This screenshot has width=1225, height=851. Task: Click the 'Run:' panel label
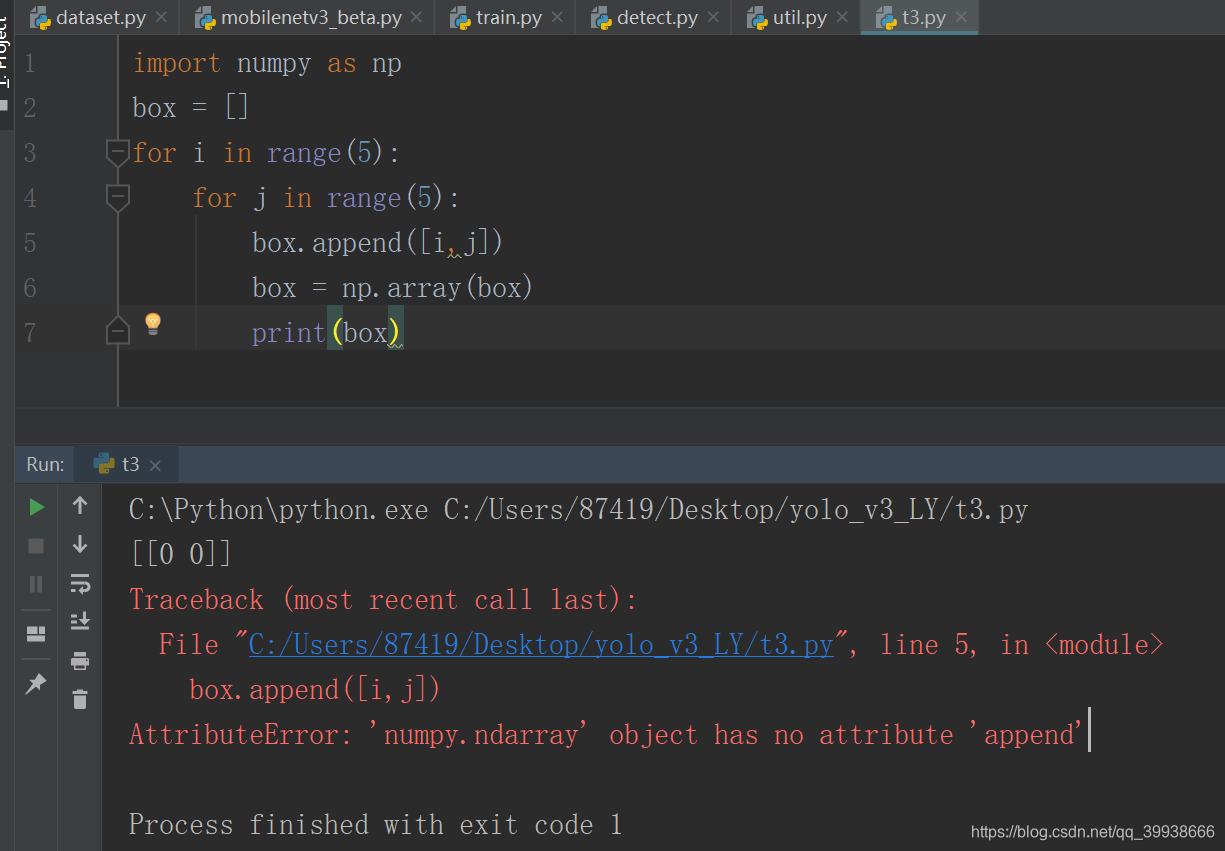(45, 464)
